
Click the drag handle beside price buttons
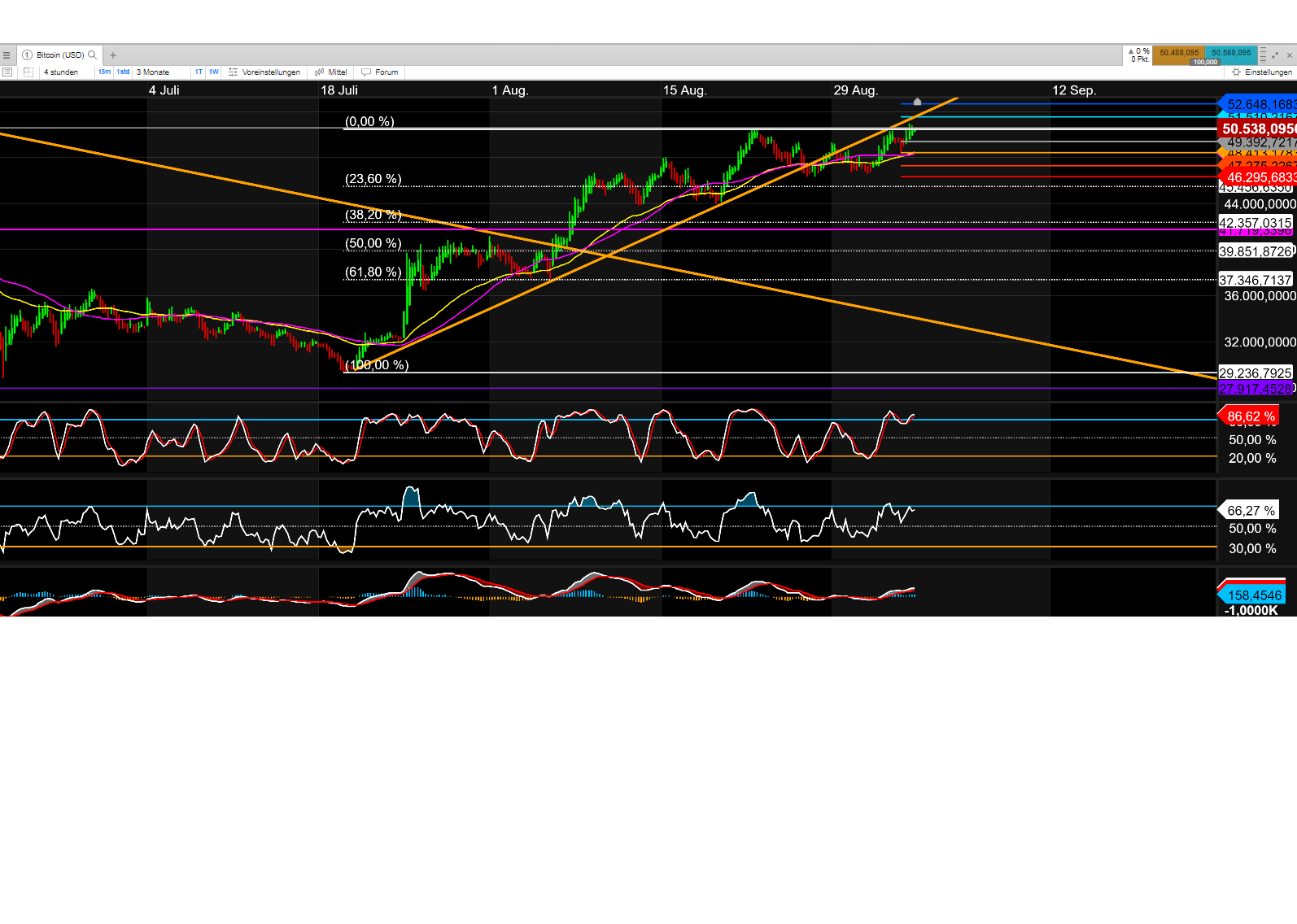[1264, 55]
